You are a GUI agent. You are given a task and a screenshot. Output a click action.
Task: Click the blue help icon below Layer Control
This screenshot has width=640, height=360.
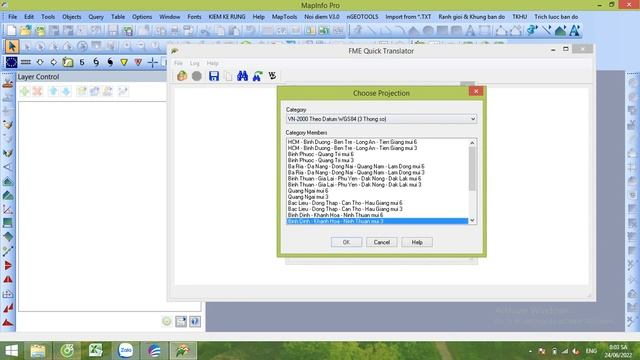pos(195,322)
